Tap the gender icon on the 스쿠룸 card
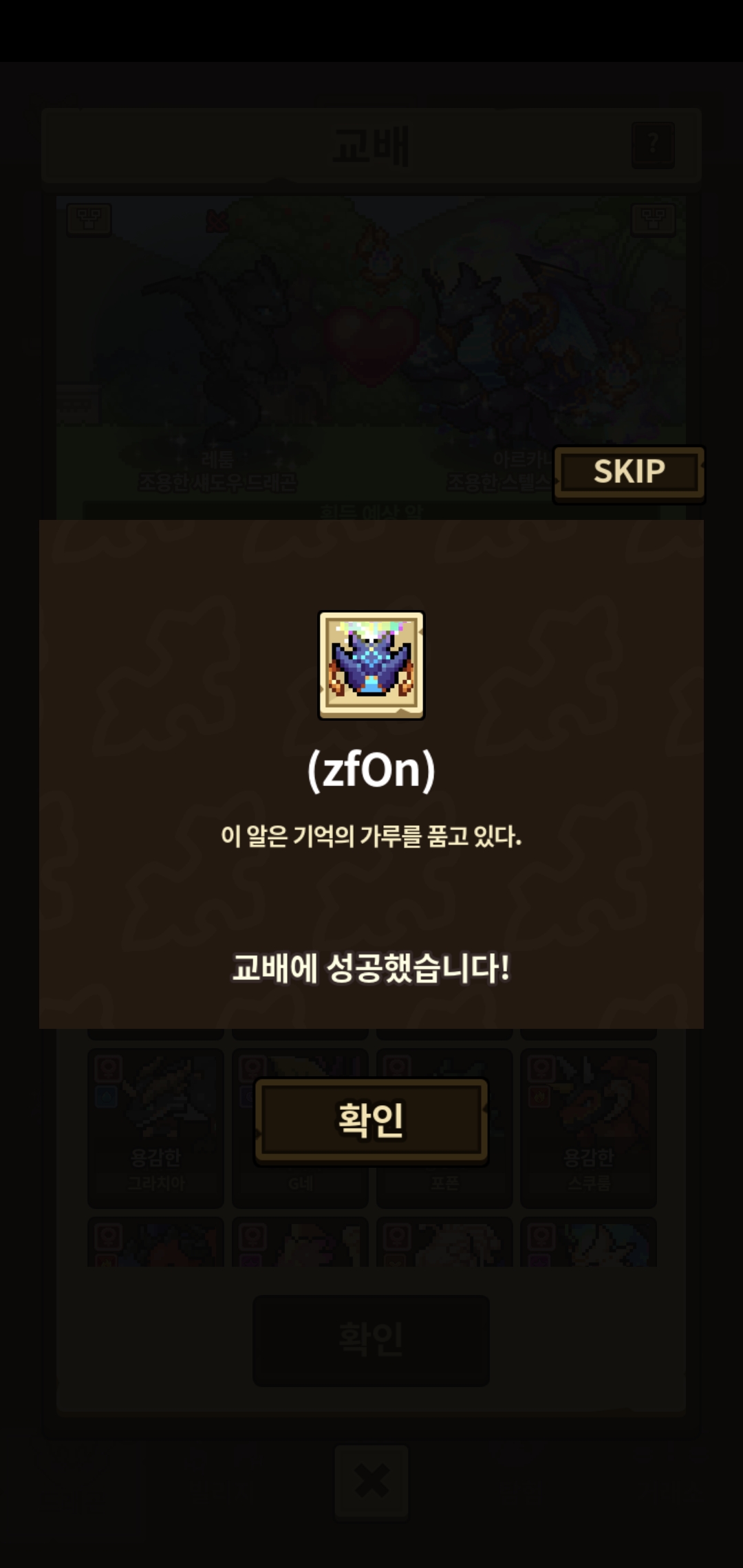 tap(541, 1069)
